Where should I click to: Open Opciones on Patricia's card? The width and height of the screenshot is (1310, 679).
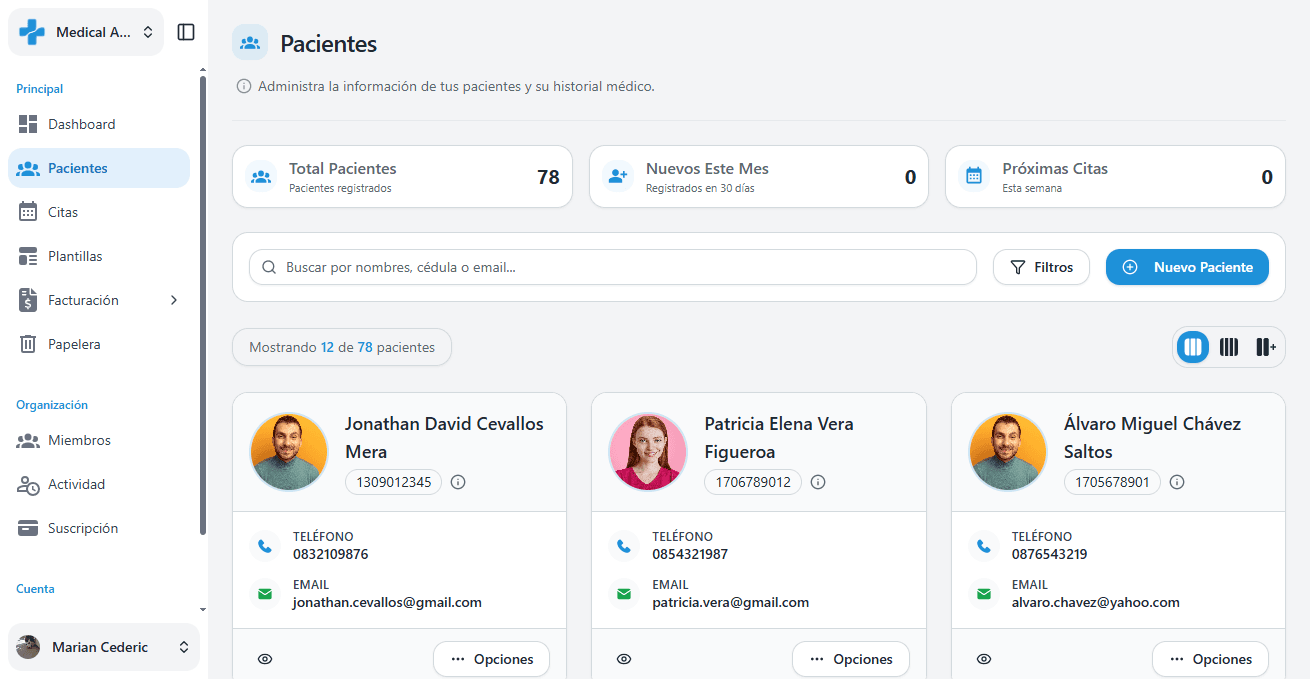point(851,659)
